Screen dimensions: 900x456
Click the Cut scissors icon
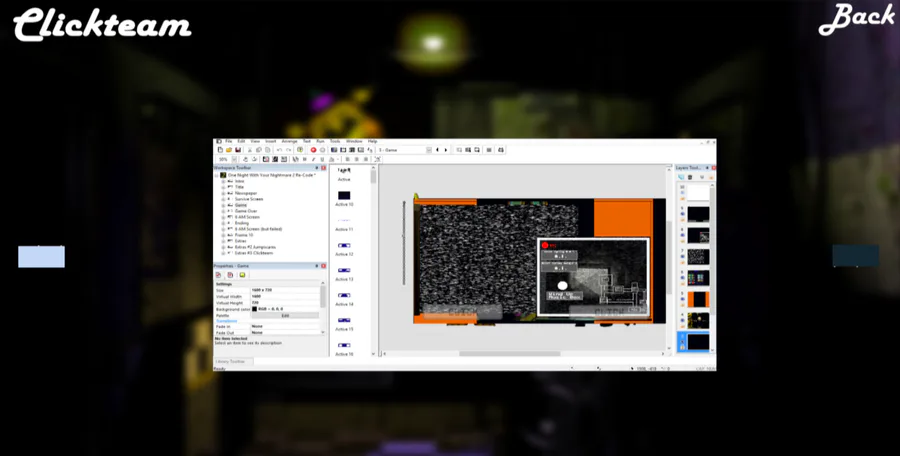tap(250, 150)
